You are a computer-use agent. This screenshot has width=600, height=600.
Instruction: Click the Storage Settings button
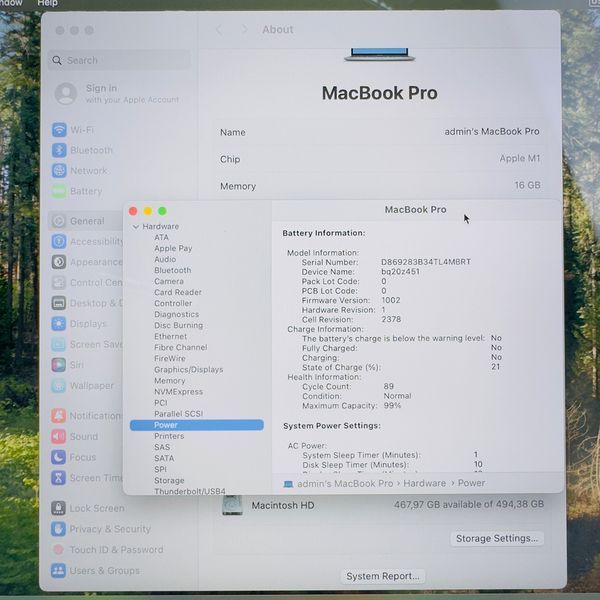coord(497,538)
